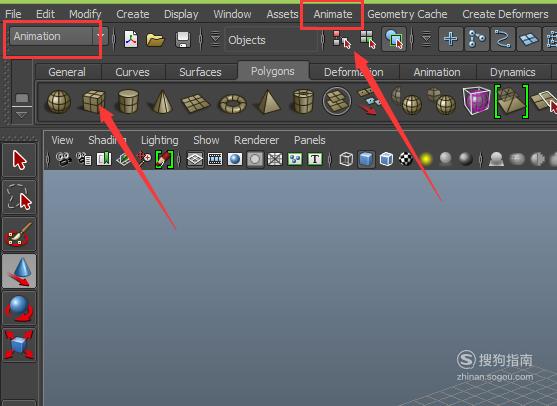The width and height of the screenshot is (557, 406).
Task: Toggle the curves selection mask icon
Action: click(x=503, y=39)
